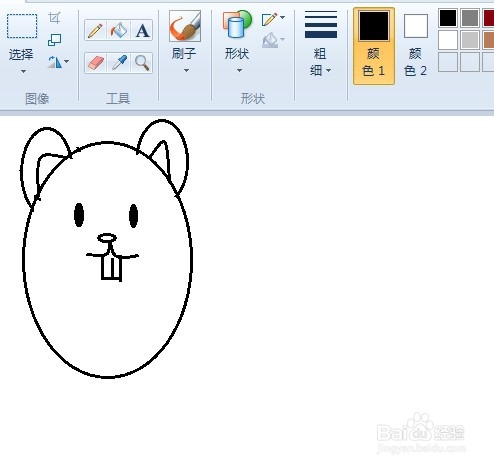Select the Fill with color bucket
The image size is (494, 466).
(x=119, y=30)
